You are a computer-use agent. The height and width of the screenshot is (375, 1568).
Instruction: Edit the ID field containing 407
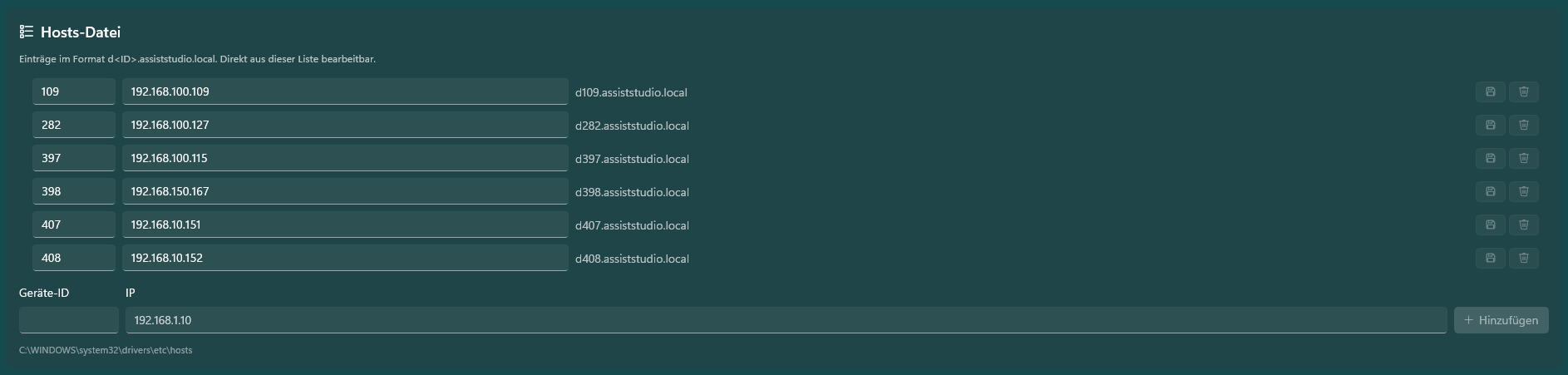coord(74,225)
